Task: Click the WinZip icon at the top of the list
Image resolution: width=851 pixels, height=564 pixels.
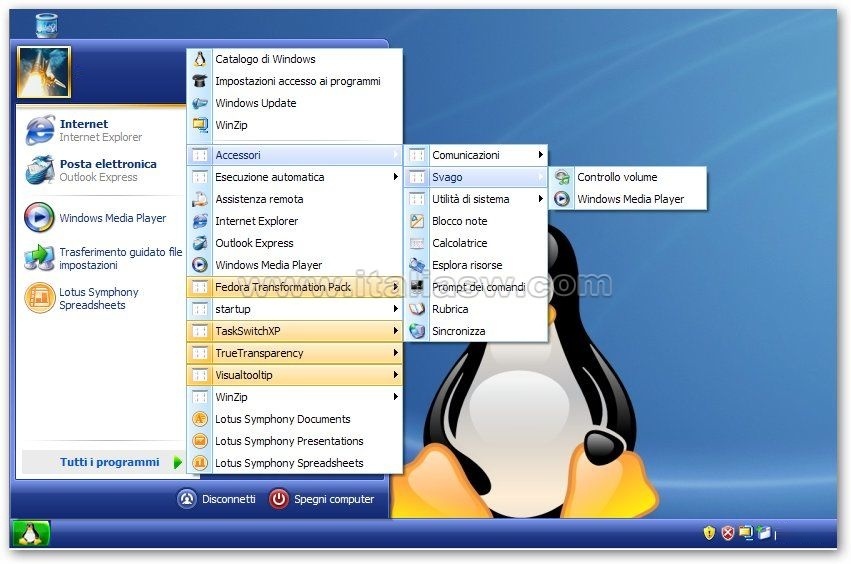Action: point(200,125)
